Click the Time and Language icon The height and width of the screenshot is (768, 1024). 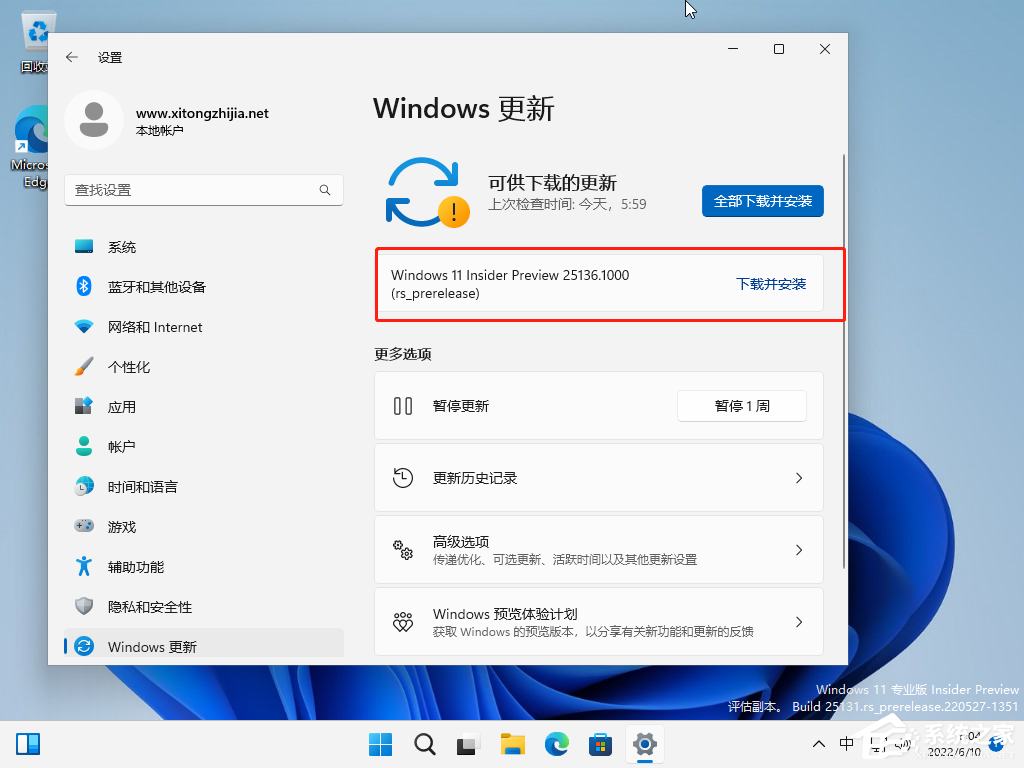(x=84, y=487)
